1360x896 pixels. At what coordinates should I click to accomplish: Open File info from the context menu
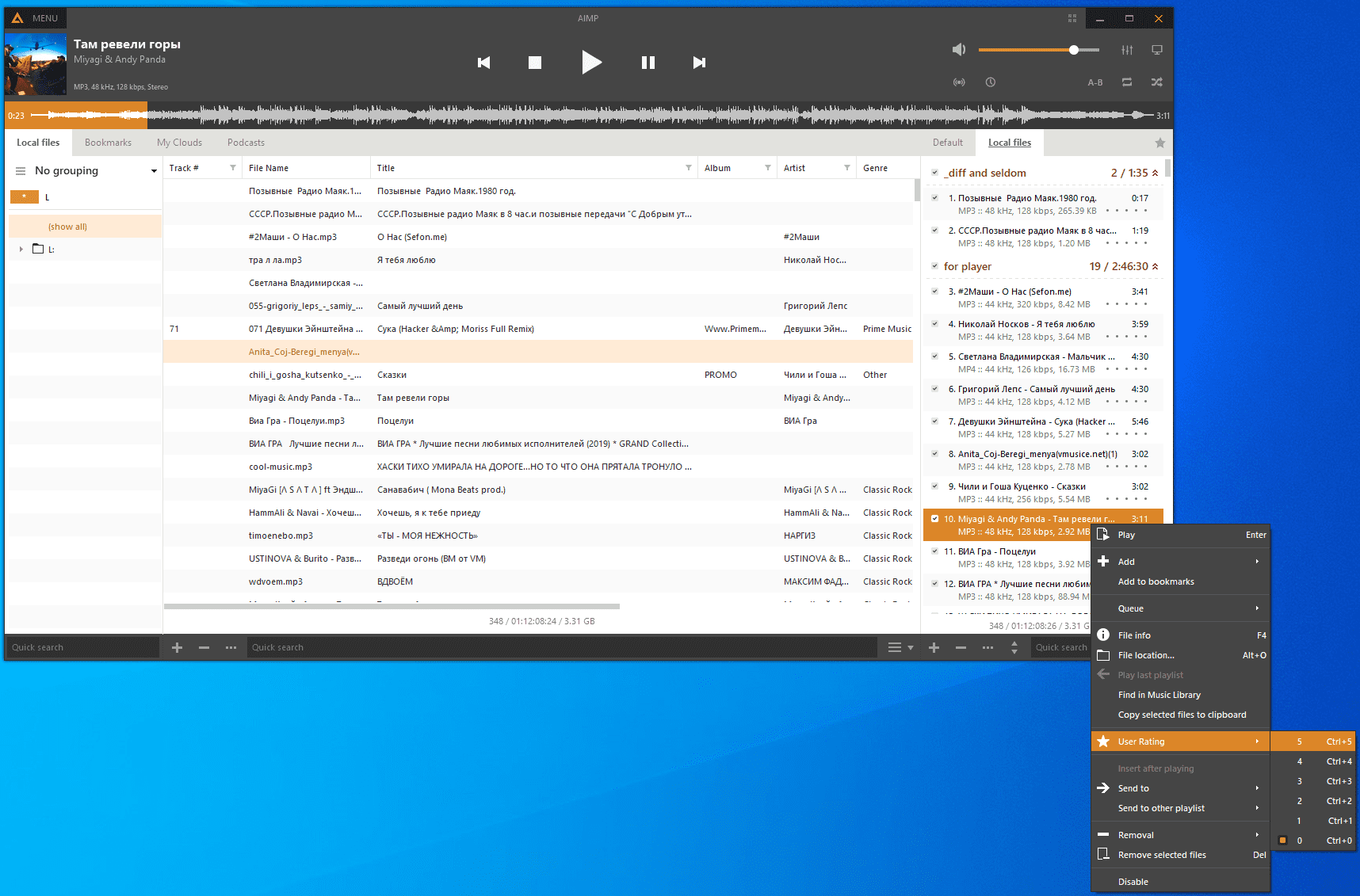point(1181,635)
